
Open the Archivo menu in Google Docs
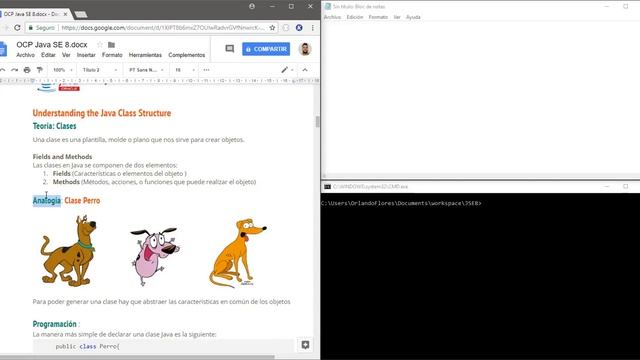click(25, 55)
